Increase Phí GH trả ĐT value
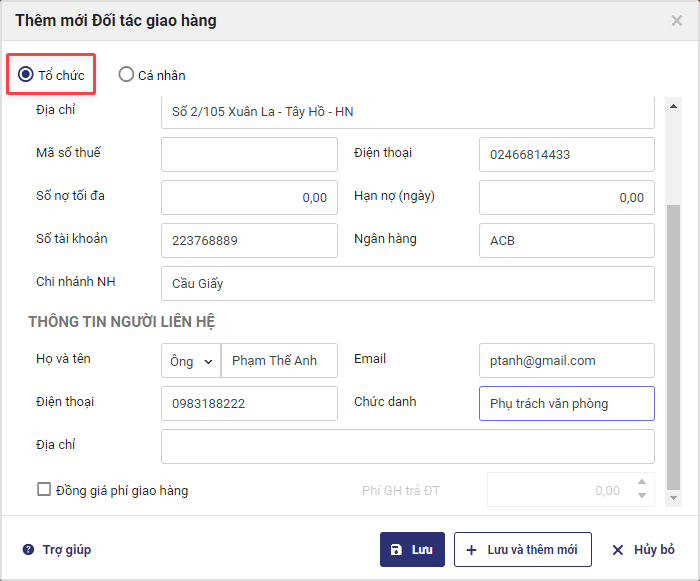This screenshot has height=581, width=700. 643,485
